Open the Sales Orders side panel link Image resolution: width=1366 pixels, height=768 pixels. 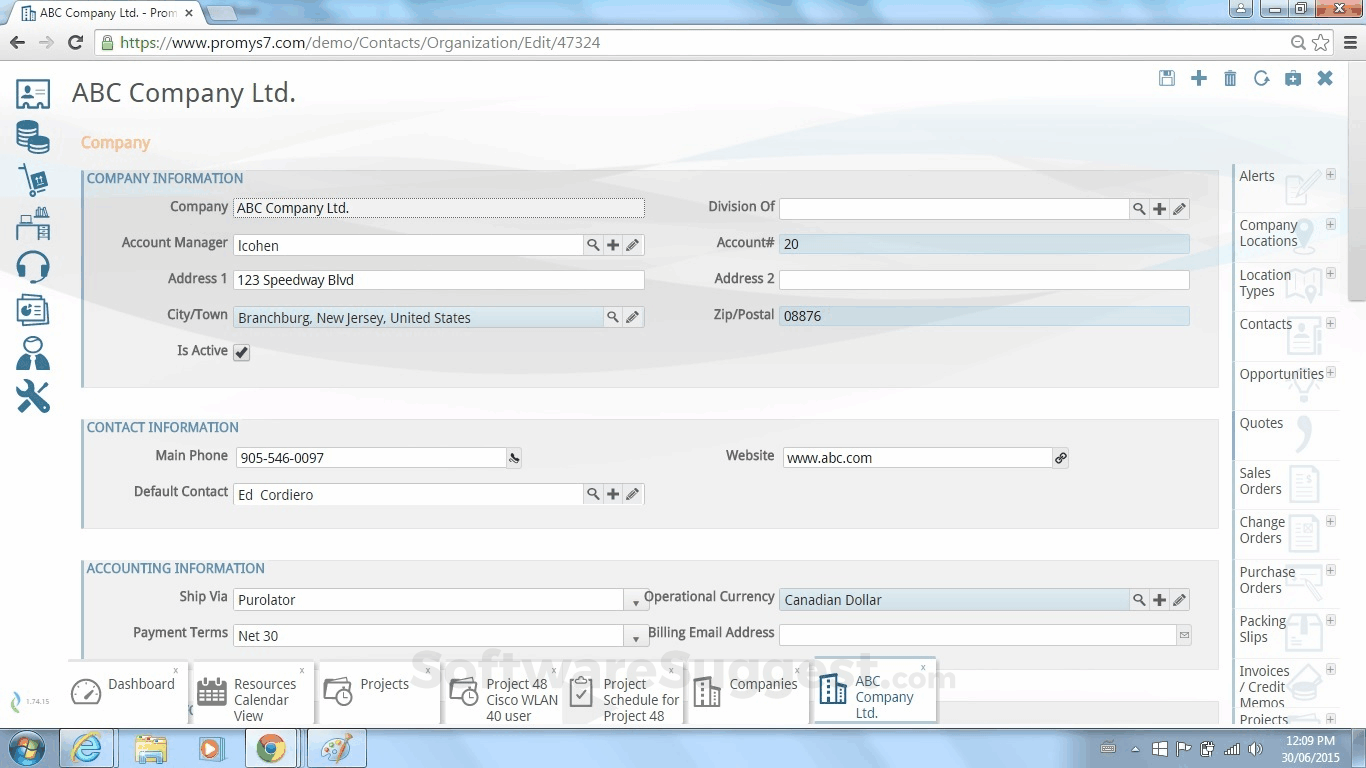[1260, 481]
